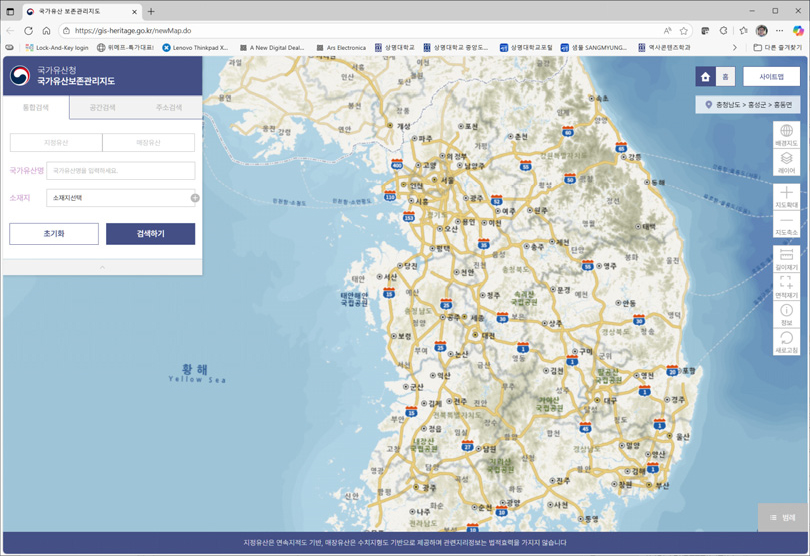Refresh the map with the 새로고침 tool
Screen dimensions: 810x556
click(x=786, y=342)
